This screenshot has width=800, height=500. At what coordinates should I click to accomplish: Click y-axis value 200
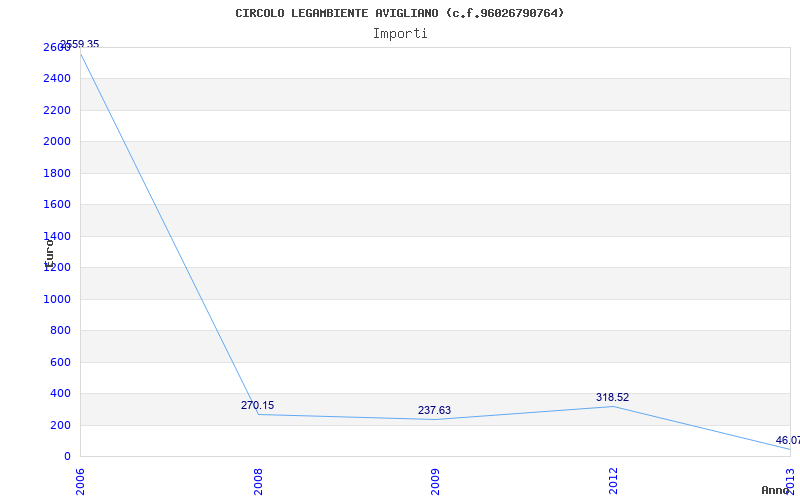[60, 426]
